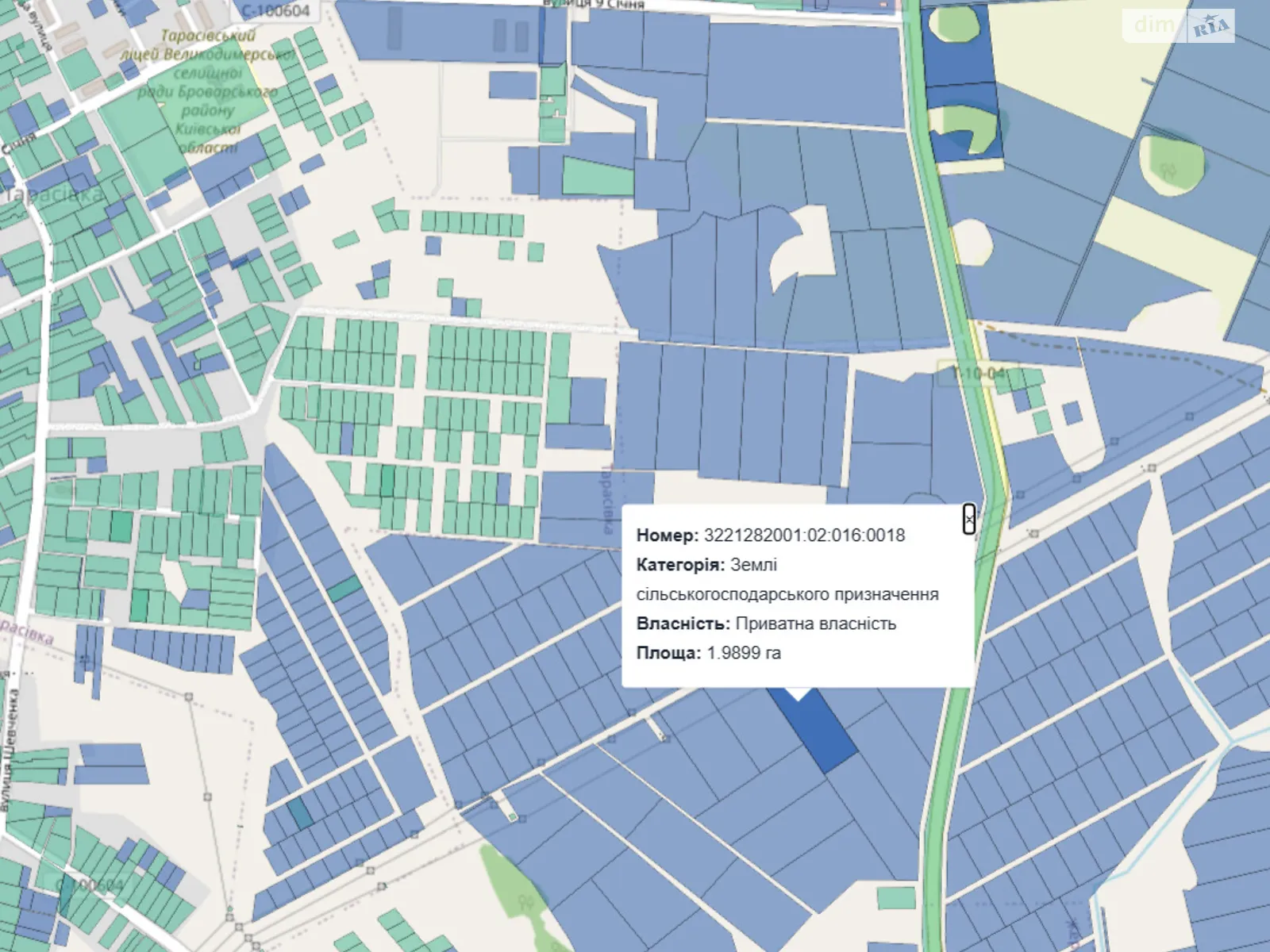Image resolution: width=1270 pixels, height=952 pixels.
Task: Click the Категорія label in popup
Action: coord(680,565)
